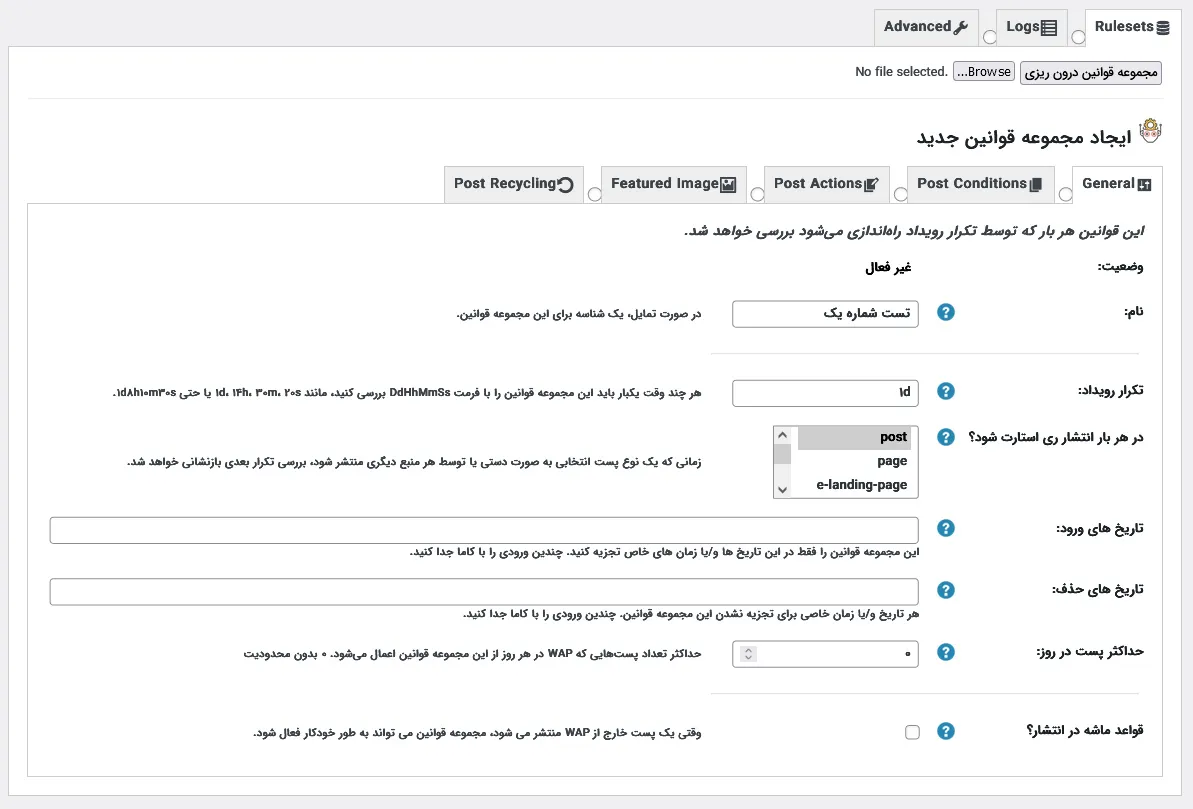This screenshot has width=1193, height=809.
Task: Click the post type list's up arrow
Action: tap(782, 435)
